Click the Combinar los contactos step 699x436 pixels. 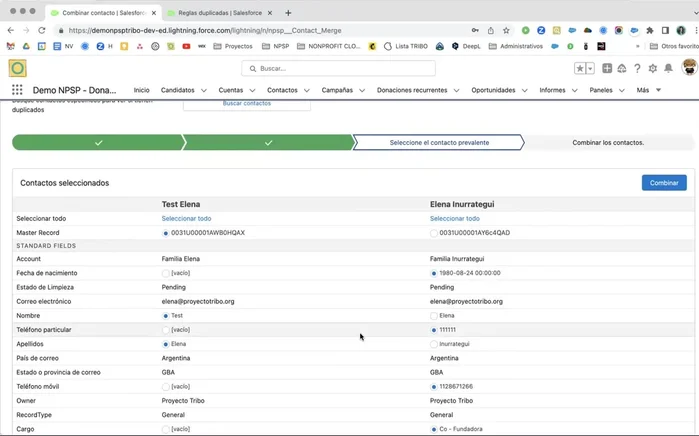(x=608, y=143)
